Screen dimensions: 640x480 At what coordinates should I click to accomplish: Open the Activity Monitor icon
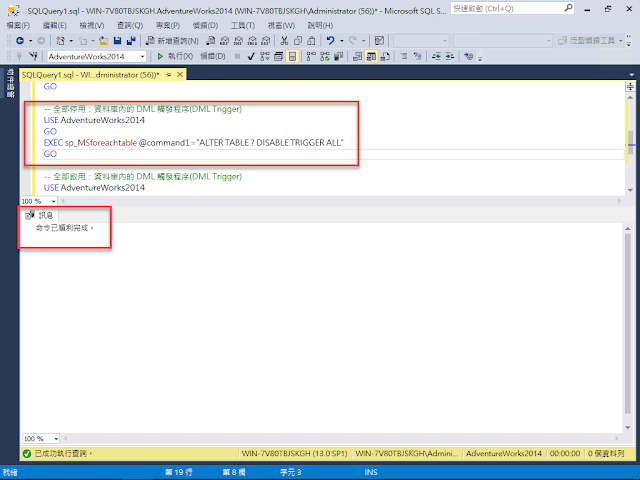pyautogui.click(x=379, y=40)
